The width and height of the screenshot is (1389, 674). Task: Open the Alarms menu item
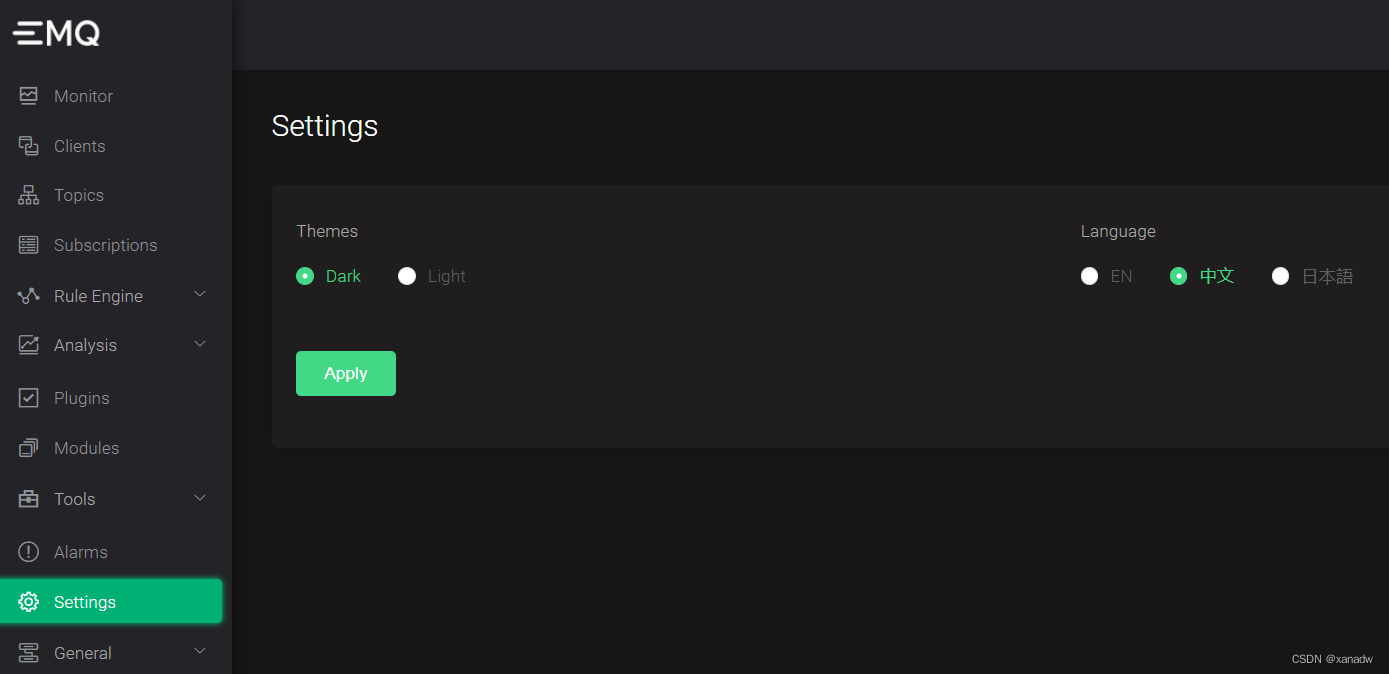81,552
